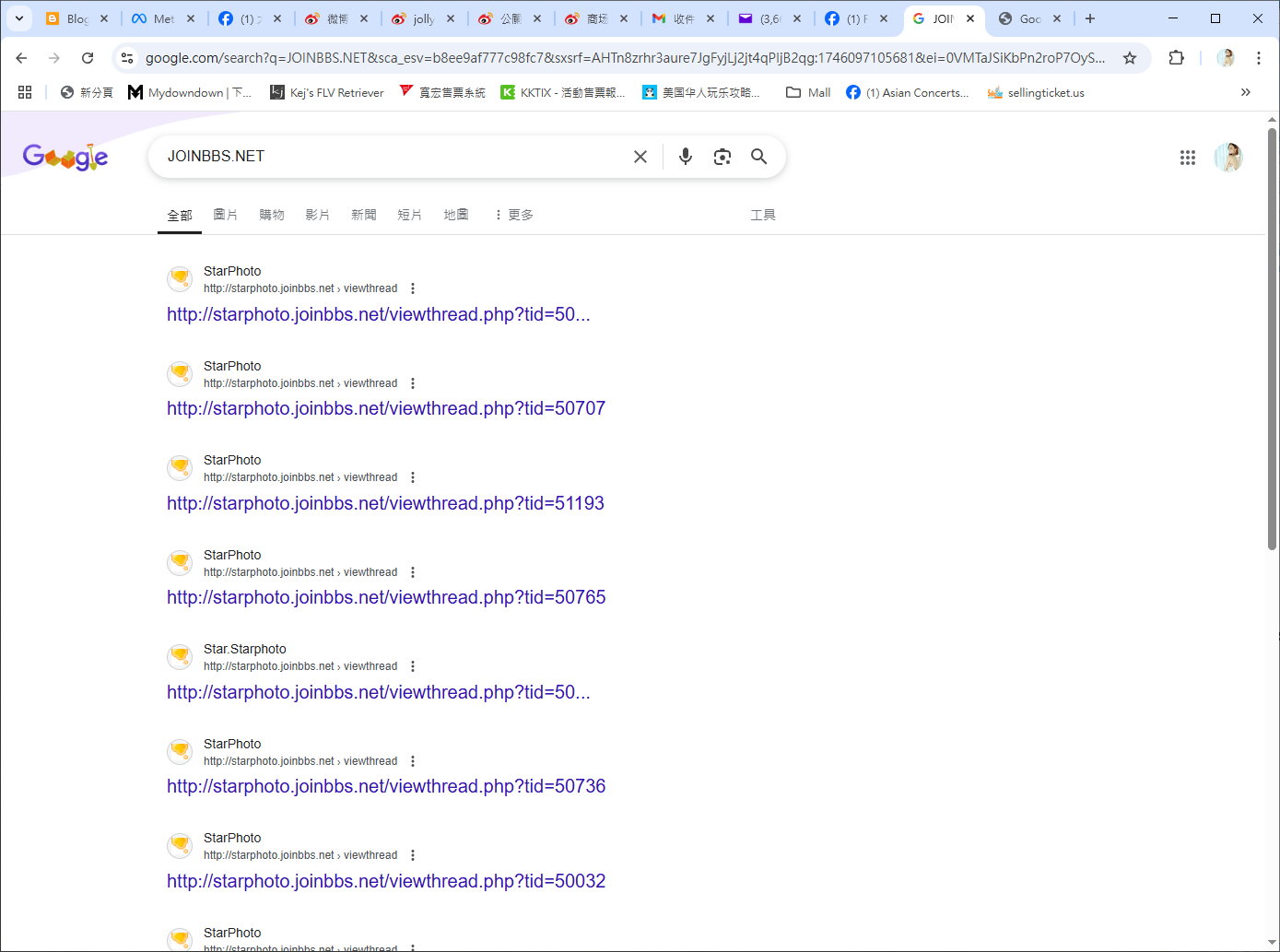Viewport: 1280px width, 952px height.
Task: Open the KKTIX bookmark
Action: click(563, 92)
